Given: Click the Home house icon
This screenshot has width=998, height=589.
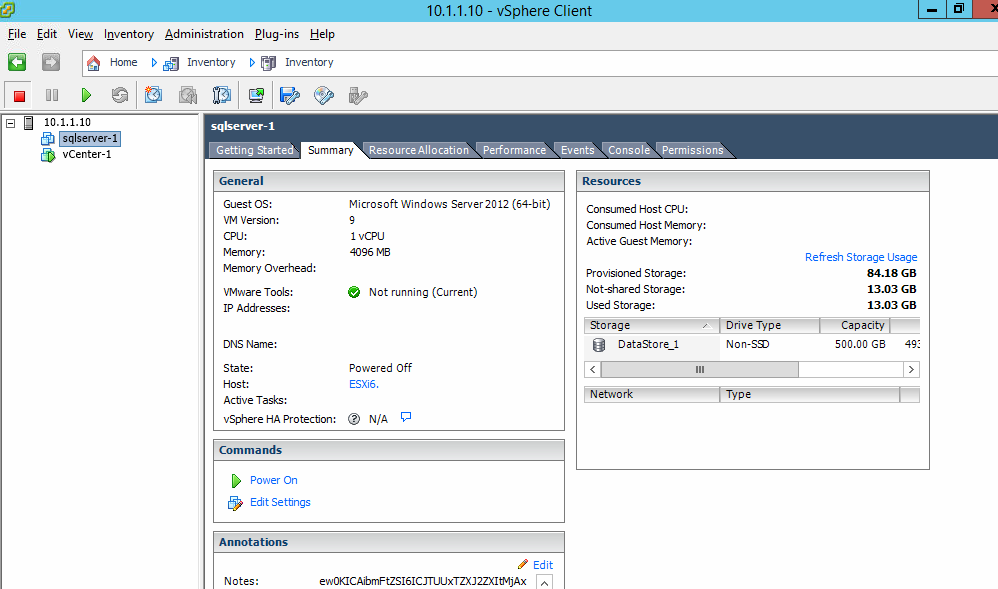Looking at the screenshot, I should click(94, 62).
